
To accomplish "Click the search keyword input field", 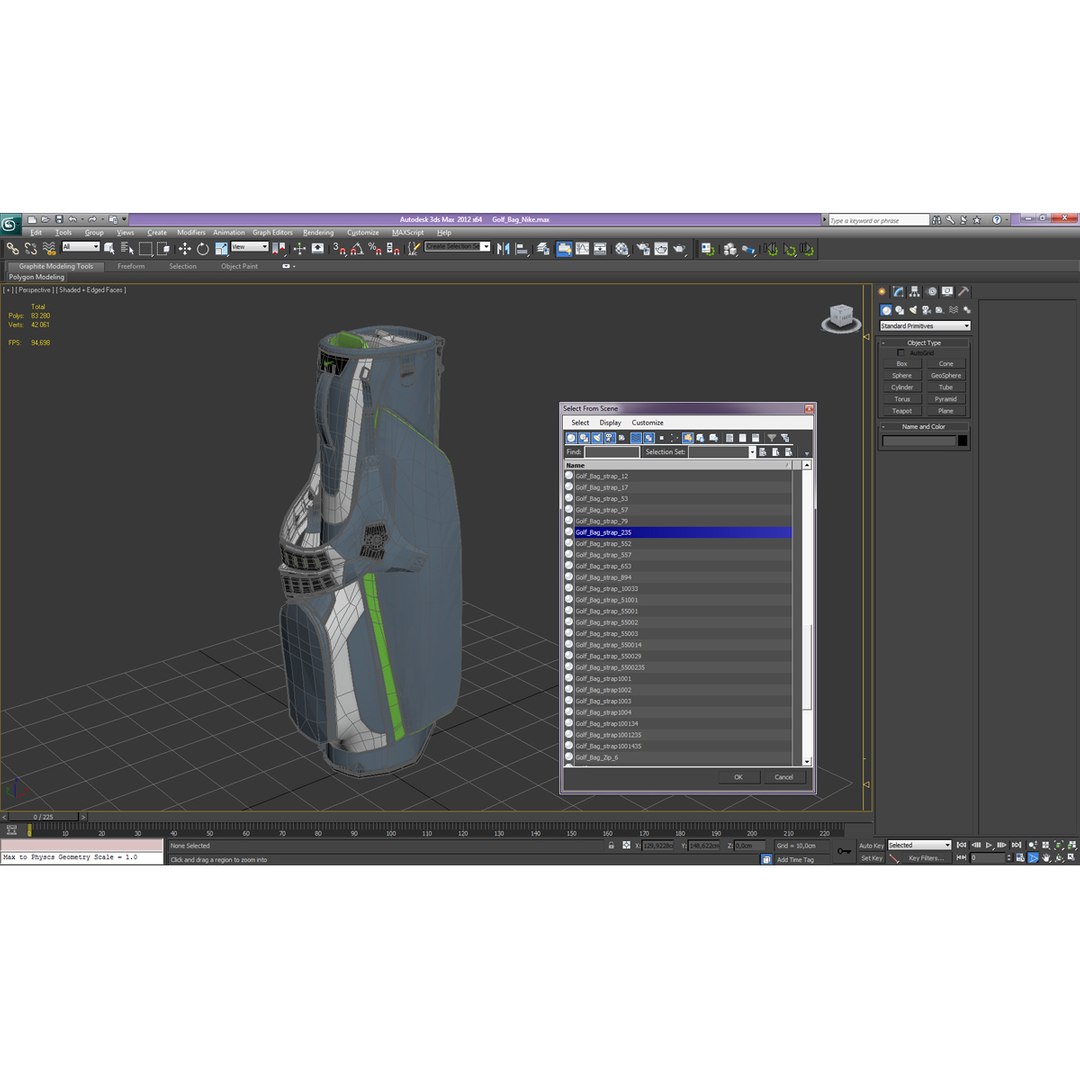I will [x=879, y=220].
